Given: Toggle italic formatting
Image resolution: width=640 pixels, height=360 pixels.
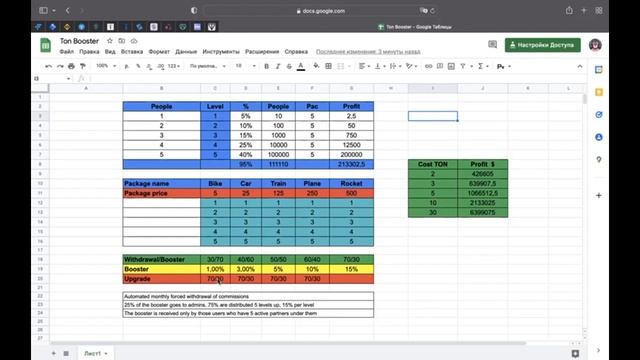Looking at the screenshot, I should pyautogui.click(x=278, y=66).
